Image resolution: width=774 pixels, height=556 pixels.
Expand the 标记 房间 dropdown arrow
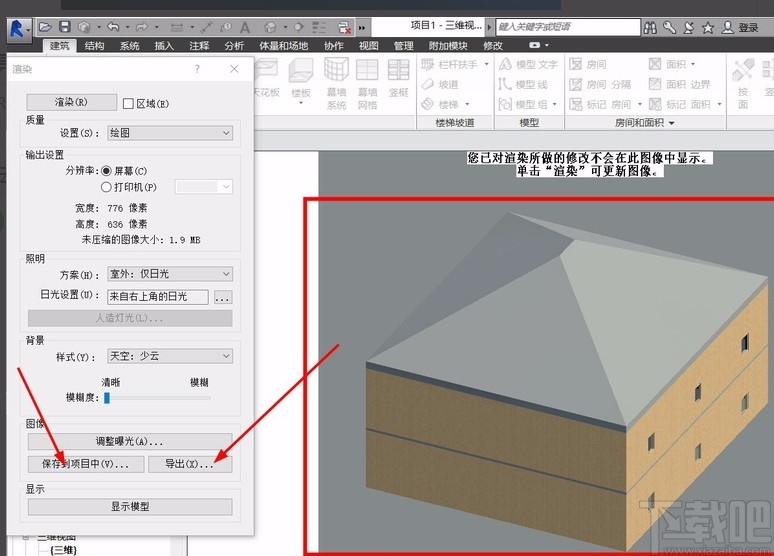640,104
